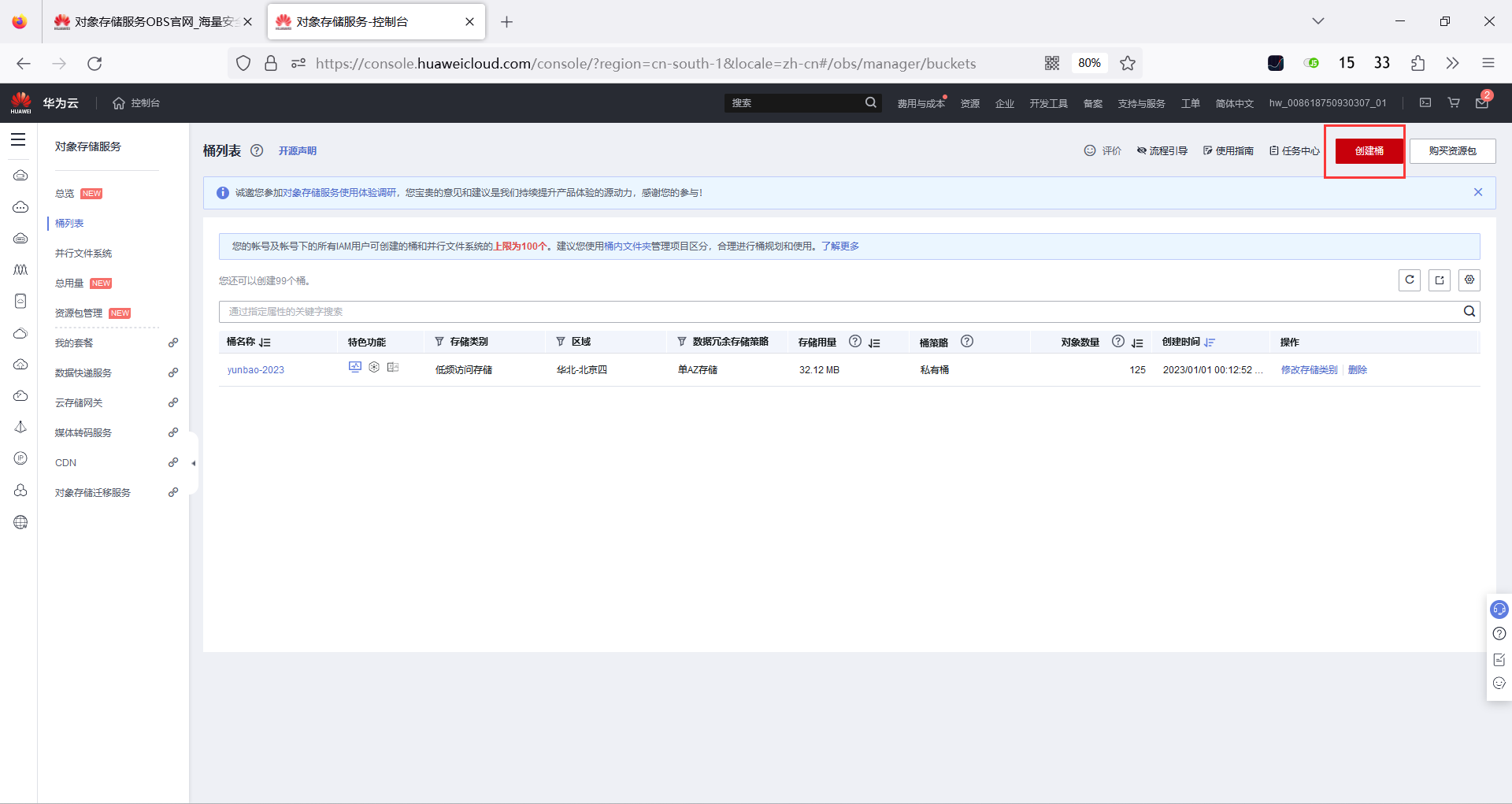This screenshot has width=1512, height=804.
Task: Focus the 搜索 box in the console header
Action: 794,103
